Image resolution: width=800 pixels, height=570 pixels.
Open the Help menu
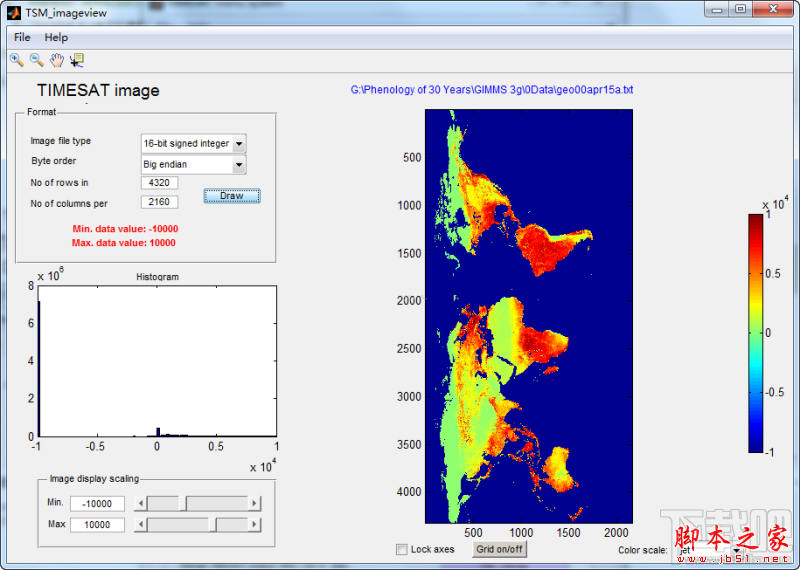click(56, 37)
